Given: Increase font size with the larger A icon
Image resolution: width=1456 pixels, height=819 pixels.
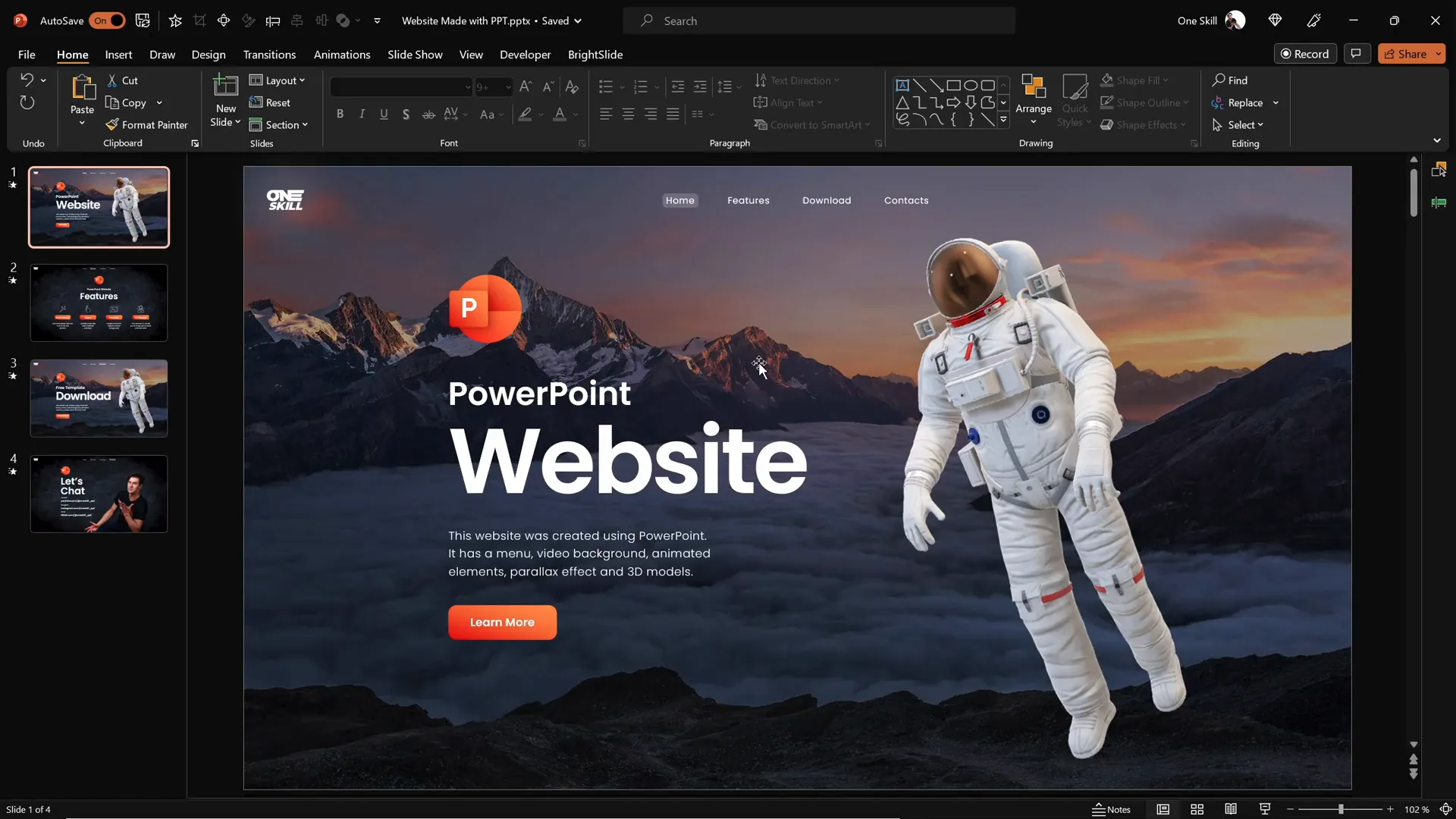Looking at the screenshot, I should 526,87.
